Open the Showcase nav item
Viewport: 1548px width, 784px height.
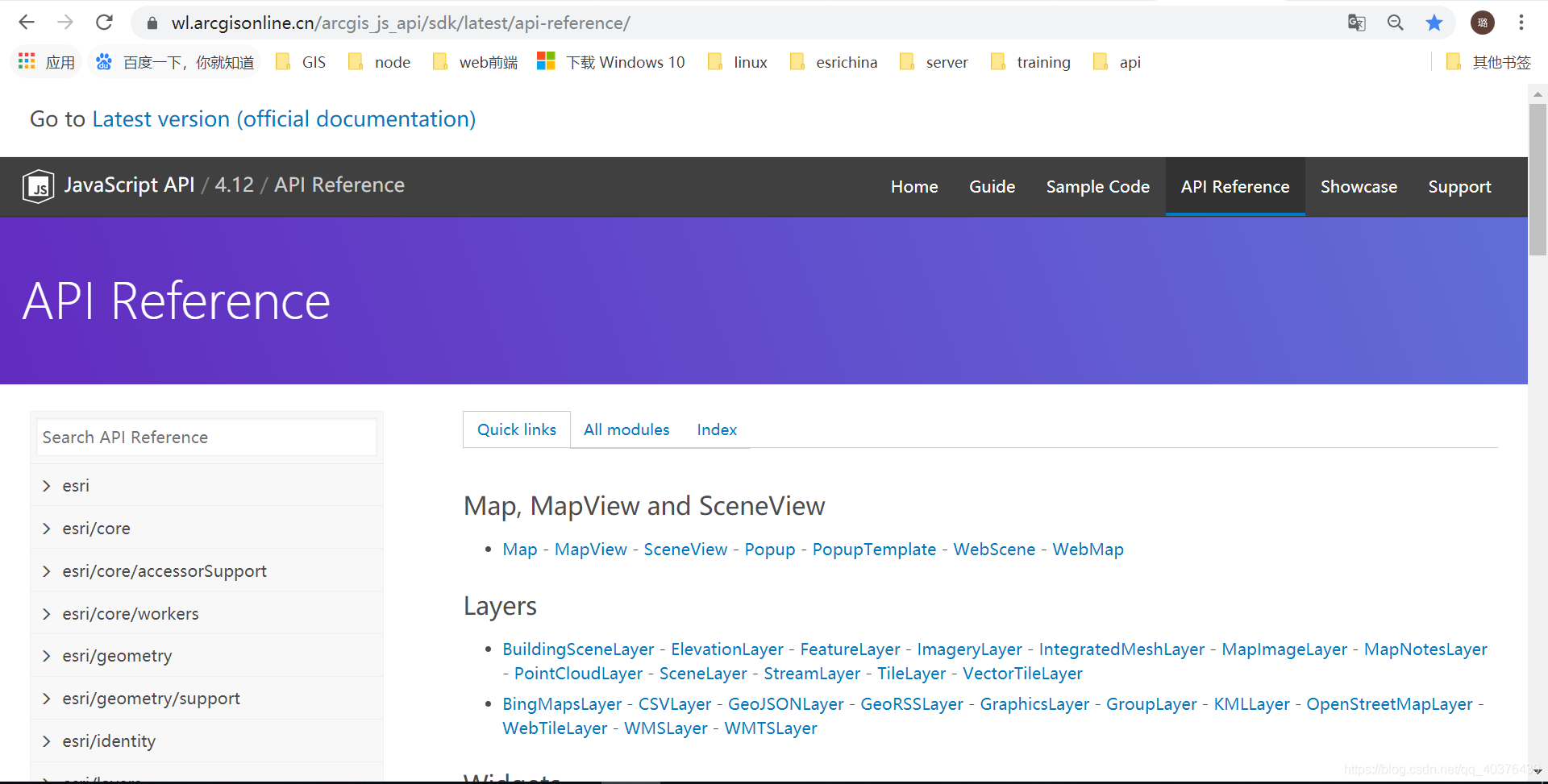click(1359, 186)
